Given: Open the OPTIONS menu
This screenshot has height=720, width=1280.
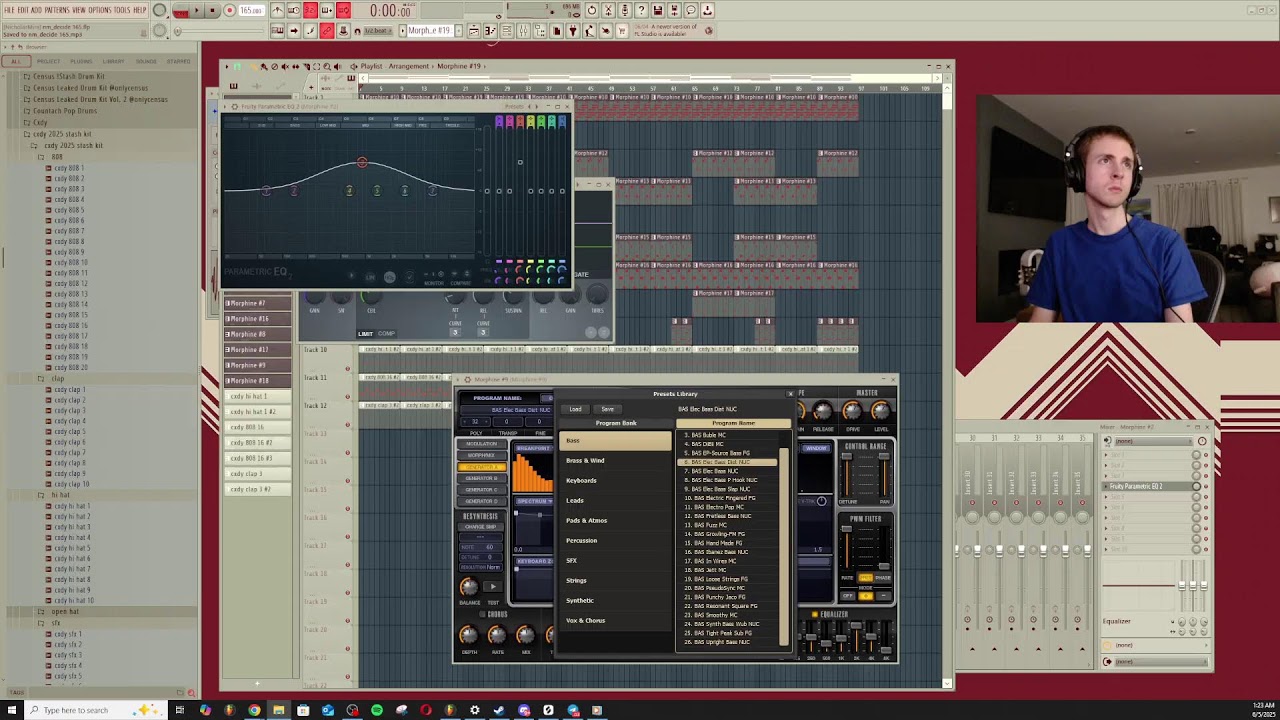Looking at the screenshot, I should coord(99,10).
